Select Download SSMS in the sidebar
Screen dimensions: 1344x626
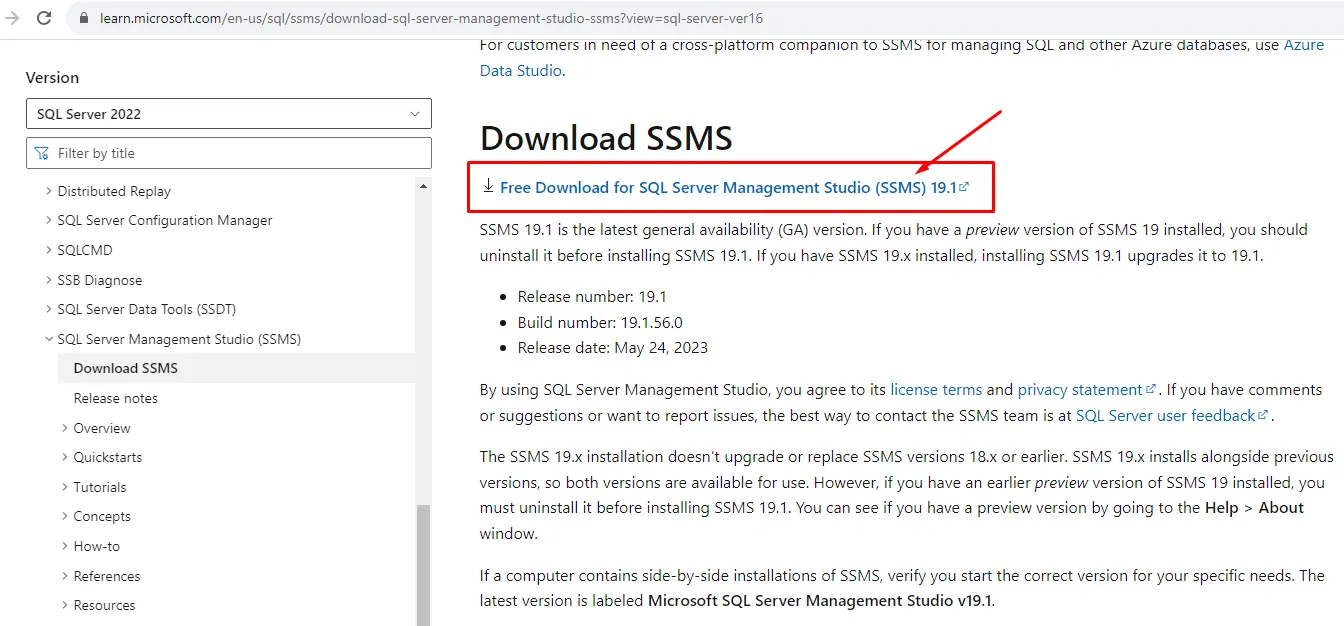point(126,368)
